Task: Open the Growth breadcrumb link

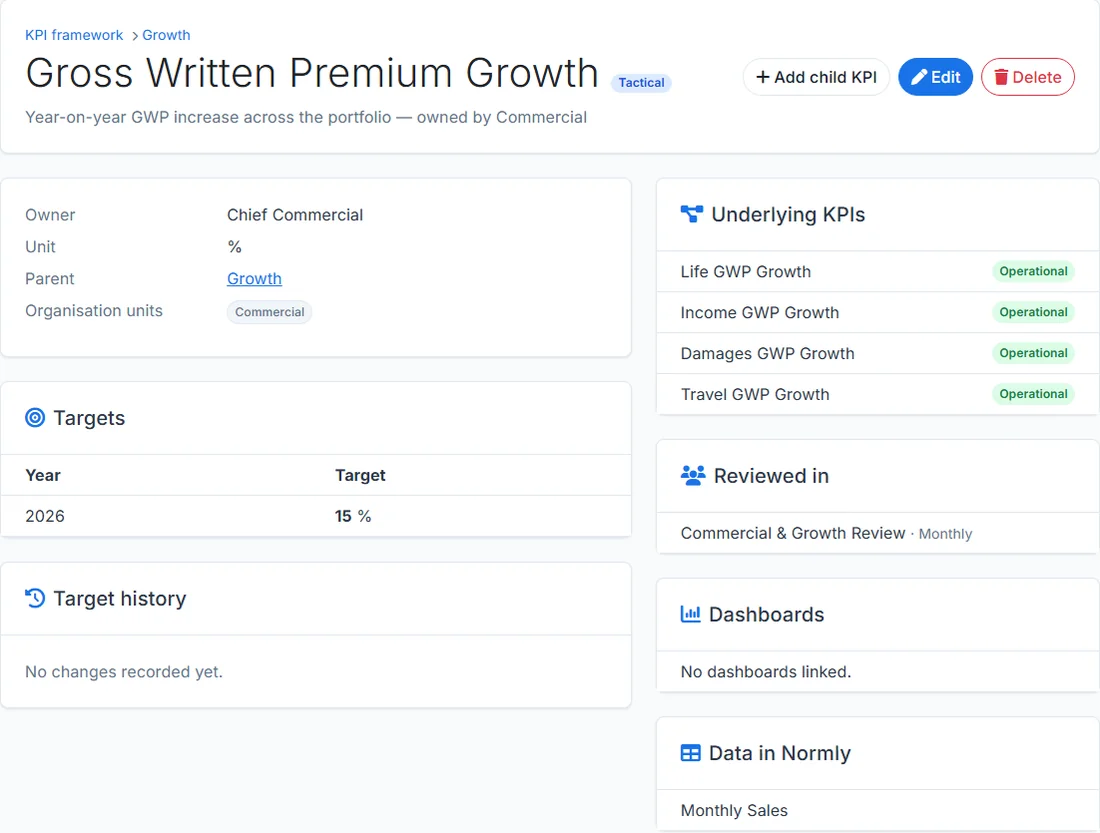Action: click(x=166, y=35)
